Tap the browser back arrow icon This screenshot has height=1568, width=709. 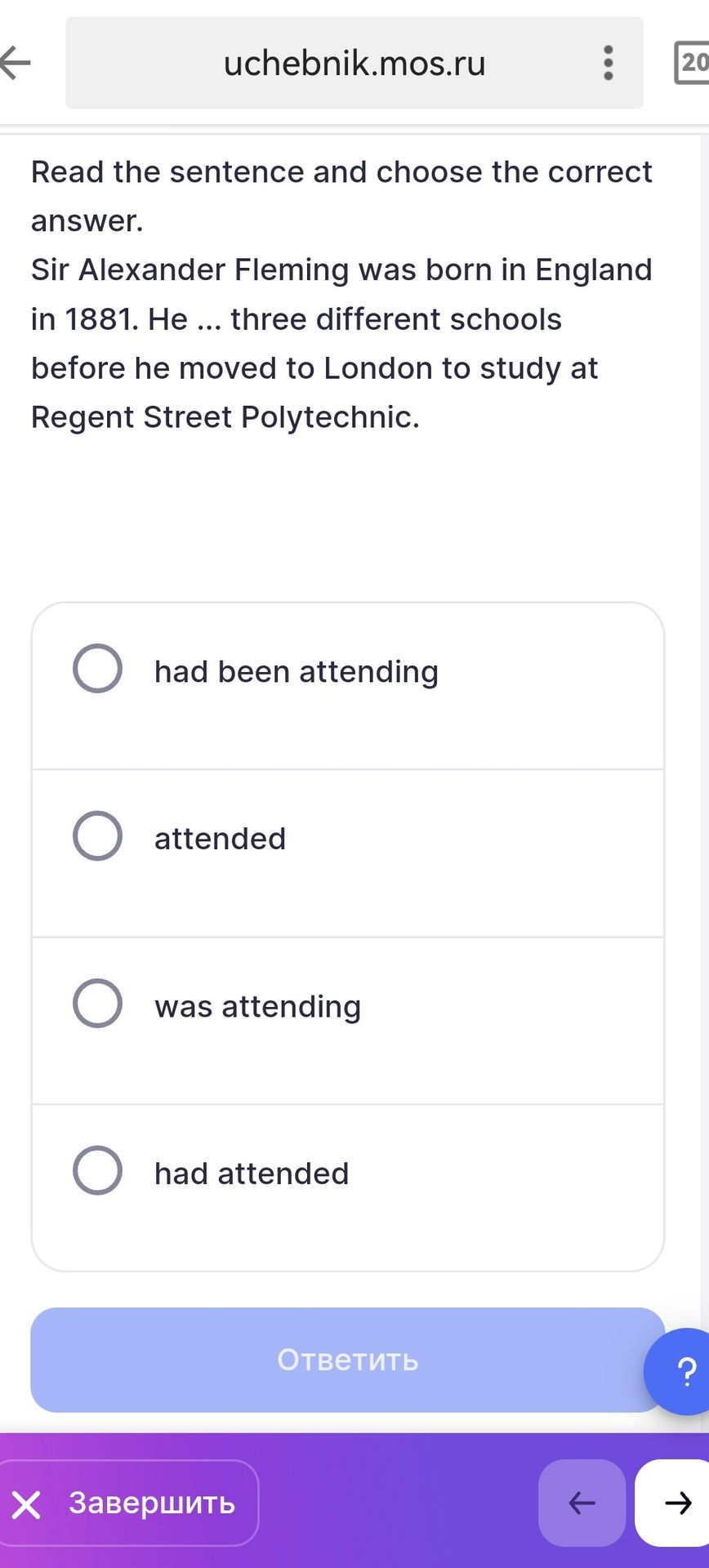pyautogui.click(x=15, y=63)
